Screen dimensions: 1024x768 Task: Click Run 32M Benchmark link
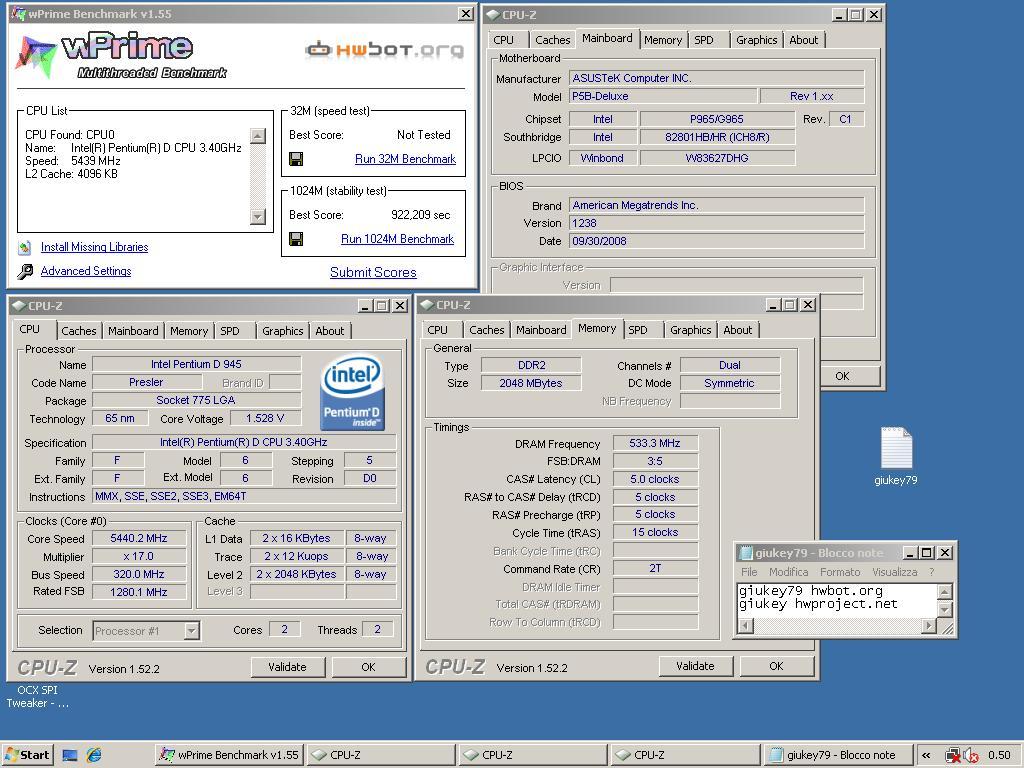click(406, 159)
